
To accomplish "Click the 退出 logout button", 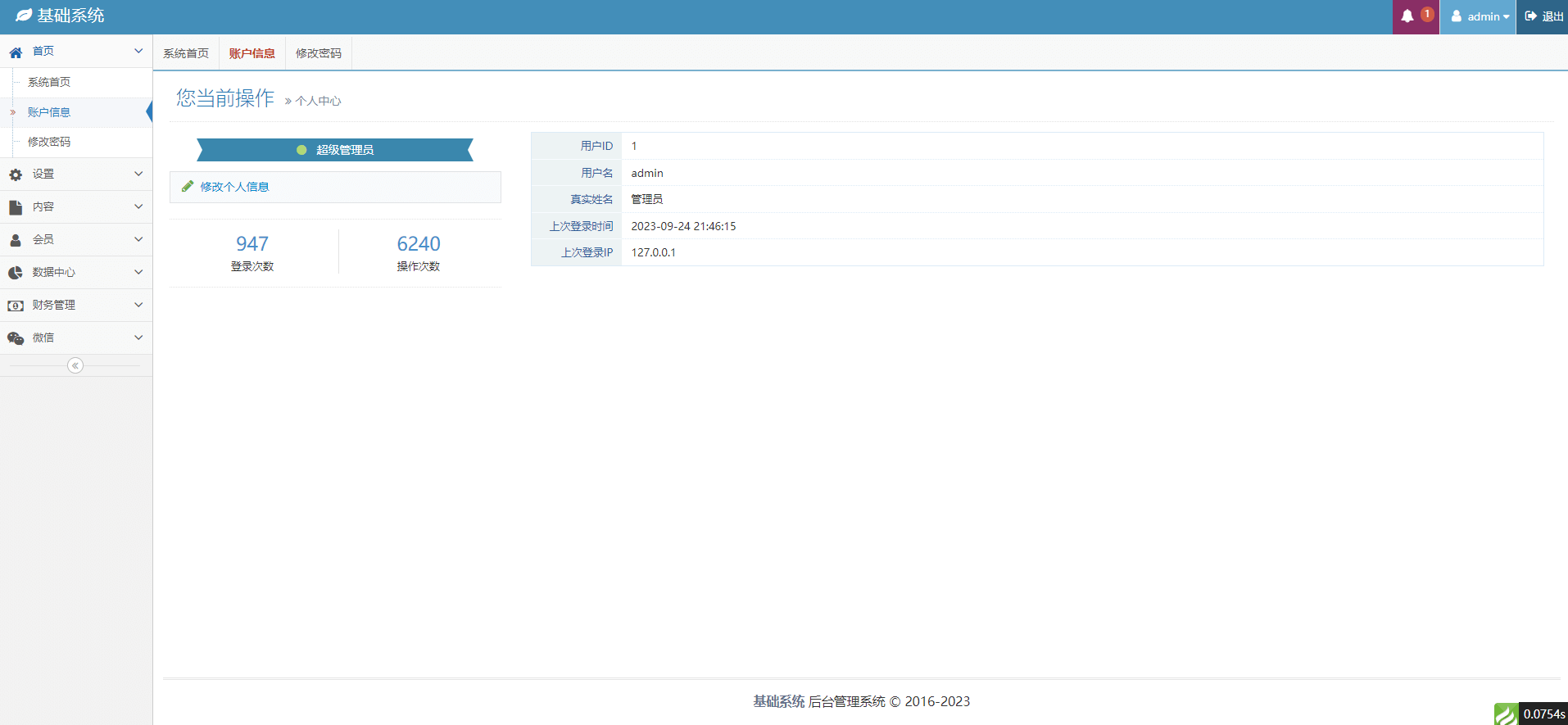I will [1543, 16].
